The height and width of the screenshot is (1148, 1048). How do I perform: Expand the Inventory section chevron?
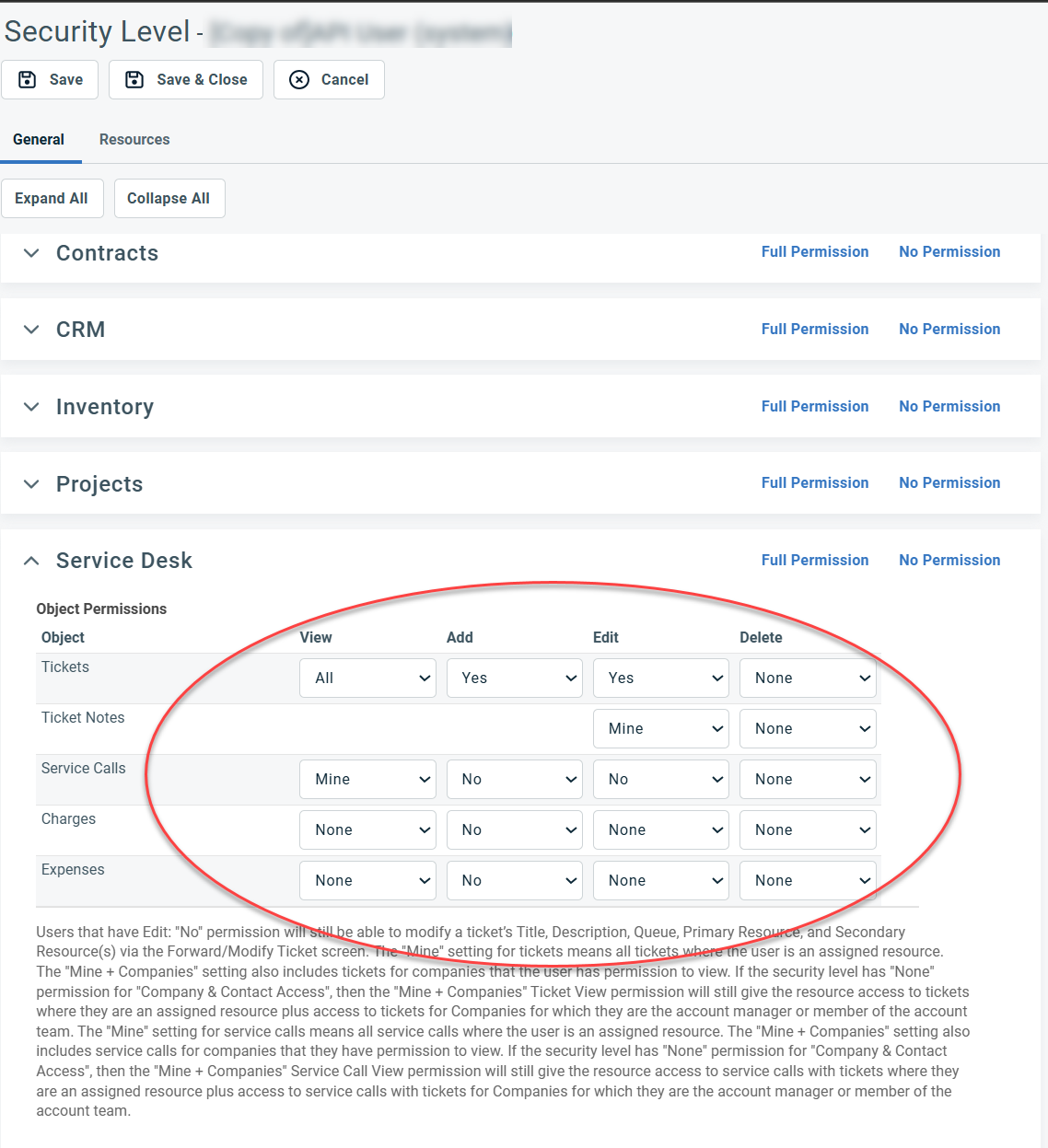[x=31, y=407]
